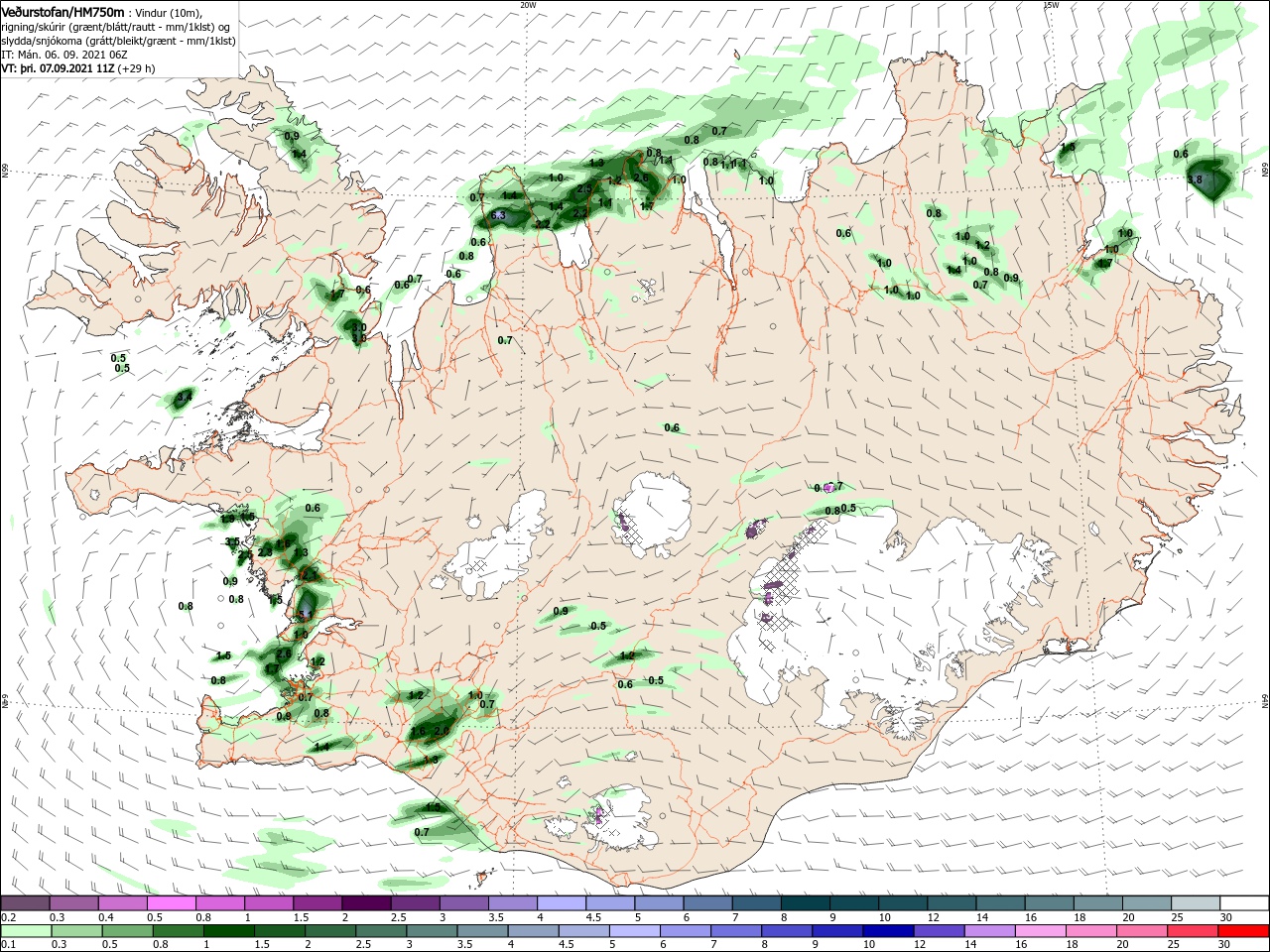Click the 1.9 precipitation value on the map

(x=227, y=519)
